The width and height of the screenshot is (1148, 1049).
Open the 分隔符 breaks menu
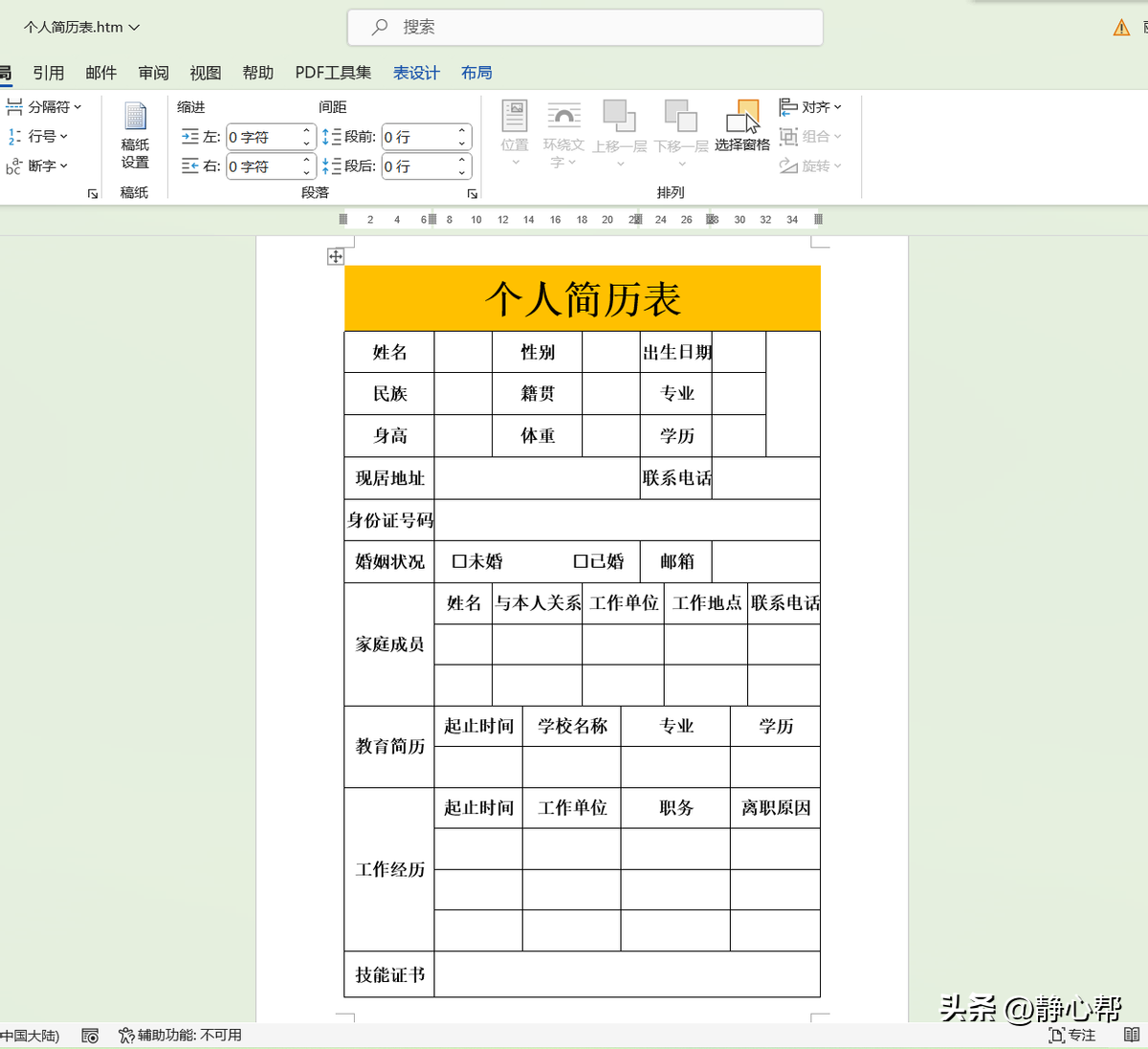click(x=44, y=107)
